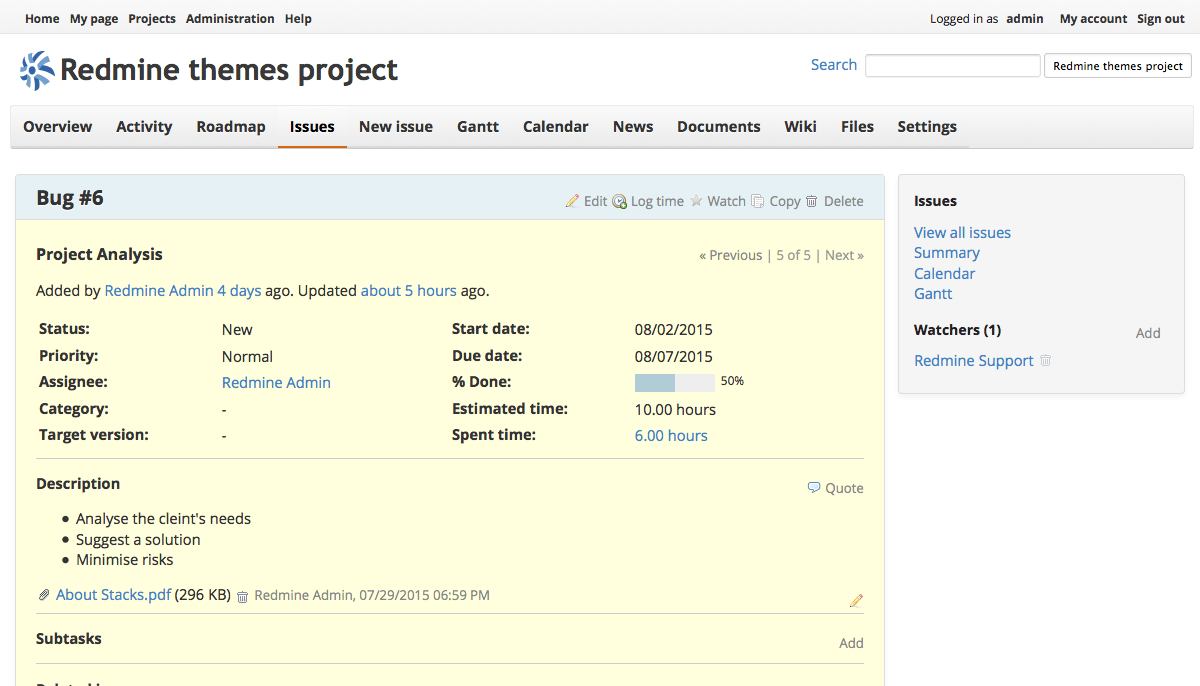Open watcher Redmine Support profile
The image size is (1200, 686).
(x=974, y=361)
